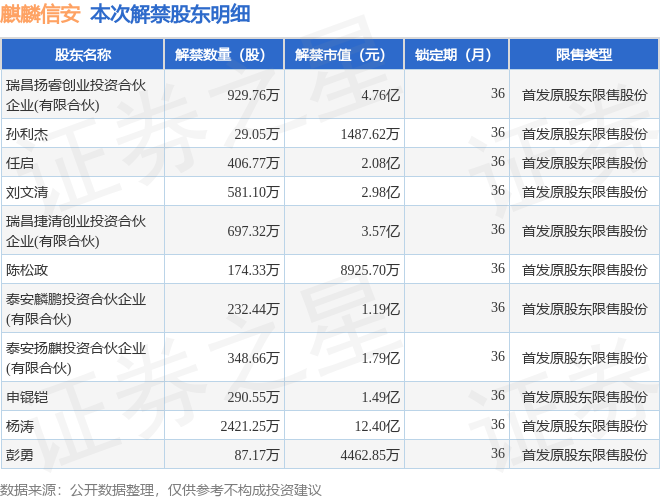Click the 股东名称 column header
660x499 pixels.
tap(82, 54)
